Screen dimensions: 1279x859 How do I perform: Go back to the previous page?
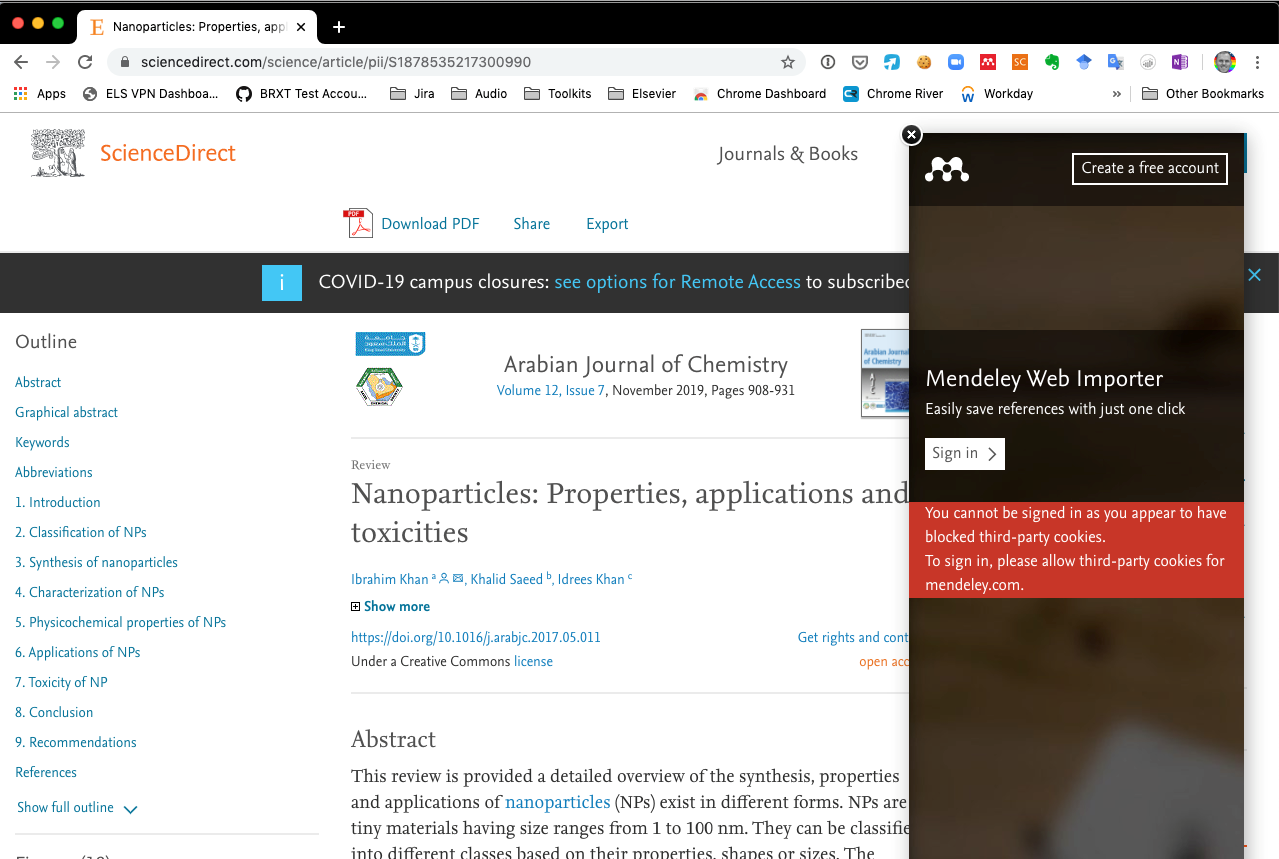click(21, 62)
